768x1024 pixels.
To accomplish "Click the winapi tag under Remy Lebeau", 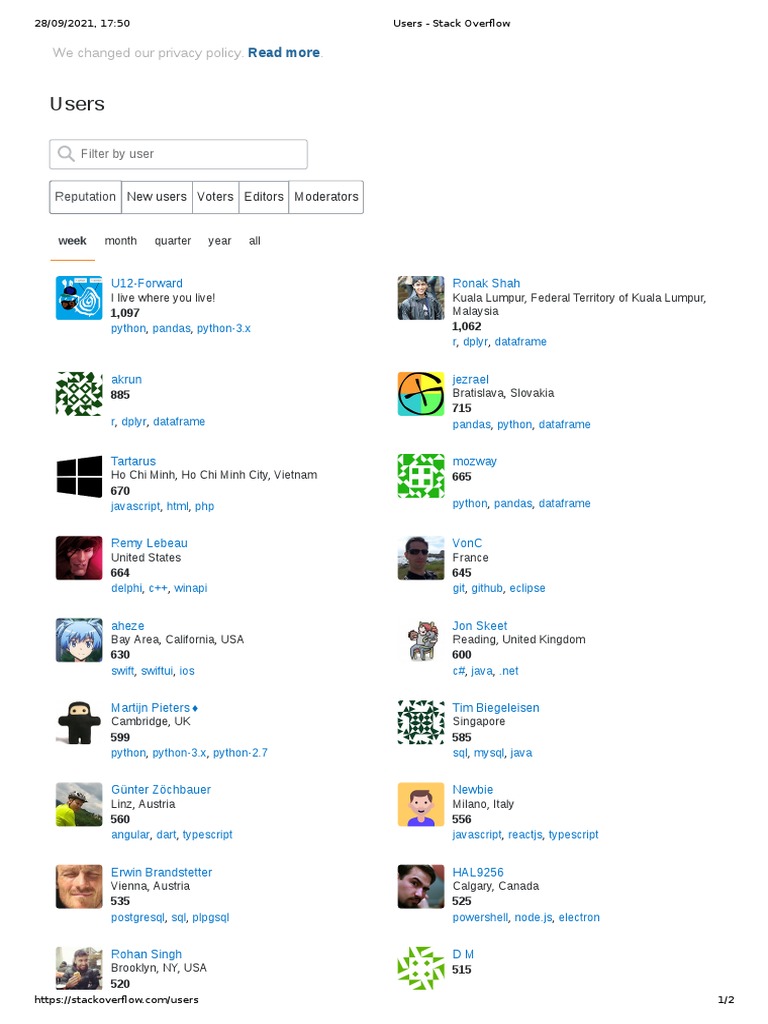I will coord(191,588).
